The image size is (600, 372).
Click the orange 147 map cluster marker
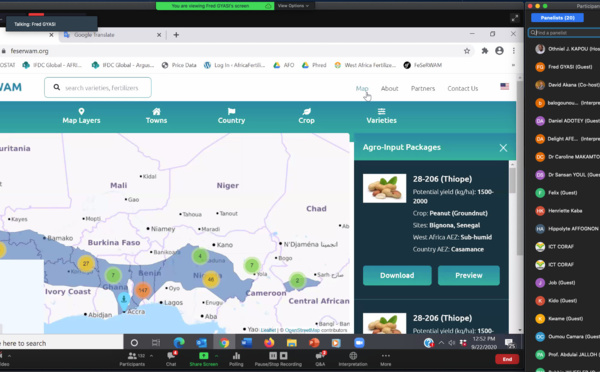143,290
